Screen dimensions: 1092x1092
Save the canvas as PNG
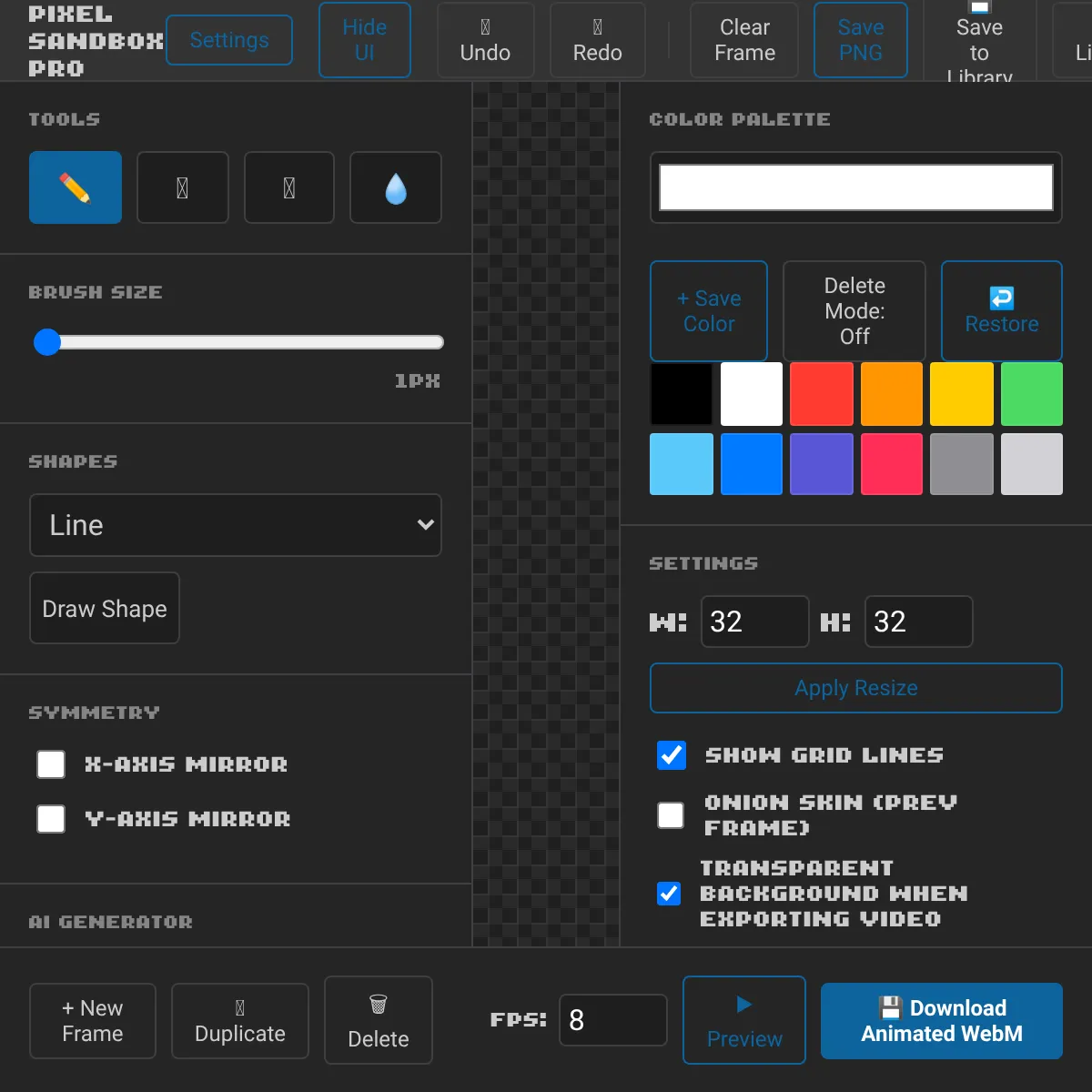(x=861, y=40)
